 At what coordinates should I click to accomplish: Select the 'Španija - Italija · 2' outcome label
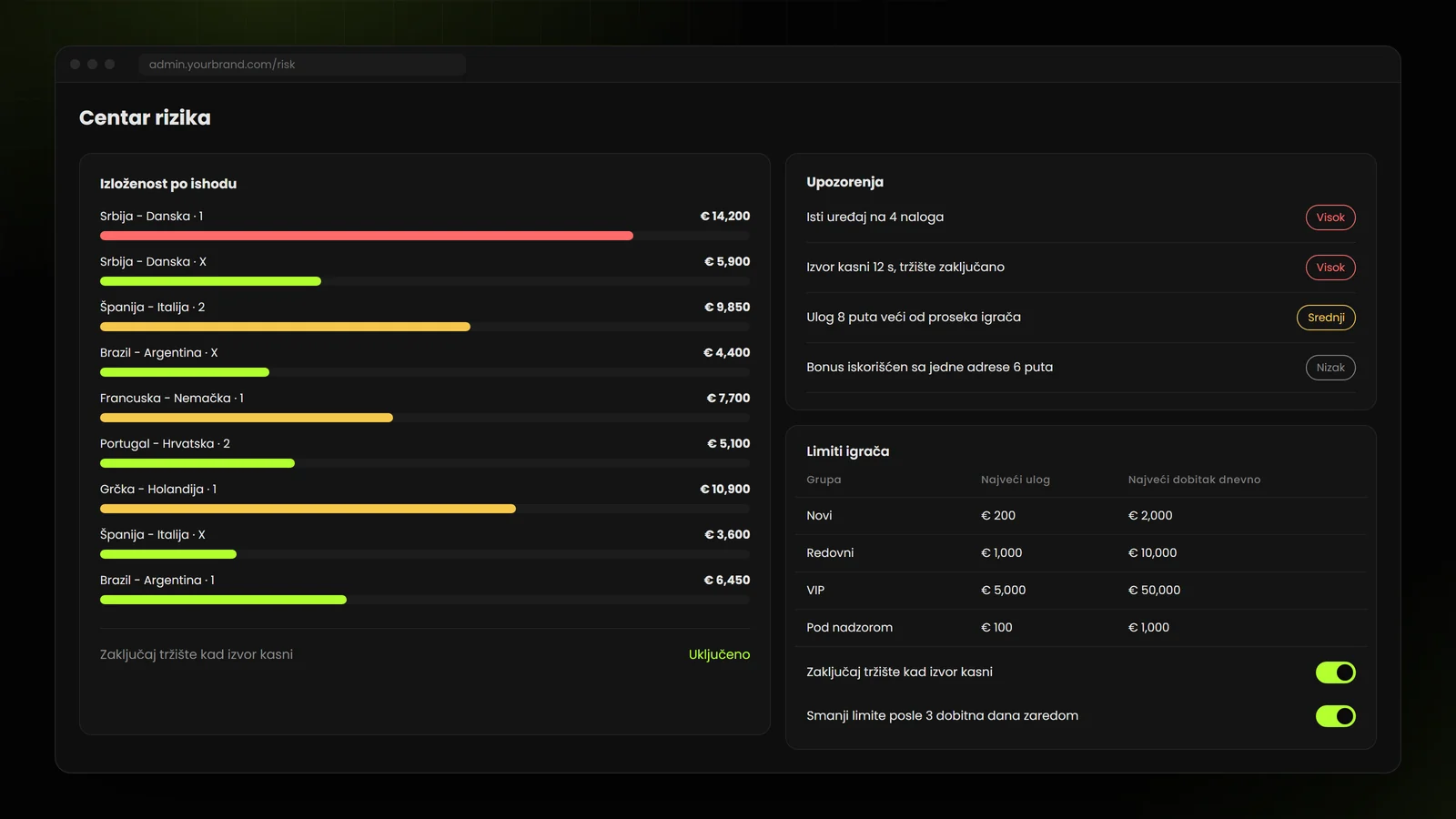point(152,308)
